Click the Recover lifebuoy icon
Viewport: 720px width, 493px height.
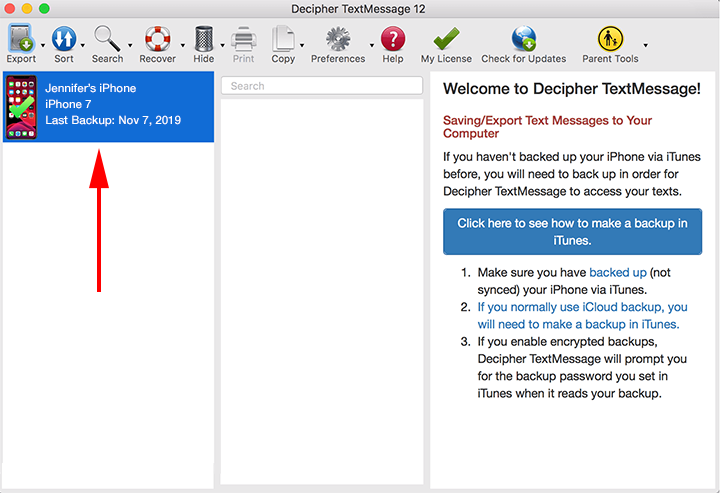157,39
